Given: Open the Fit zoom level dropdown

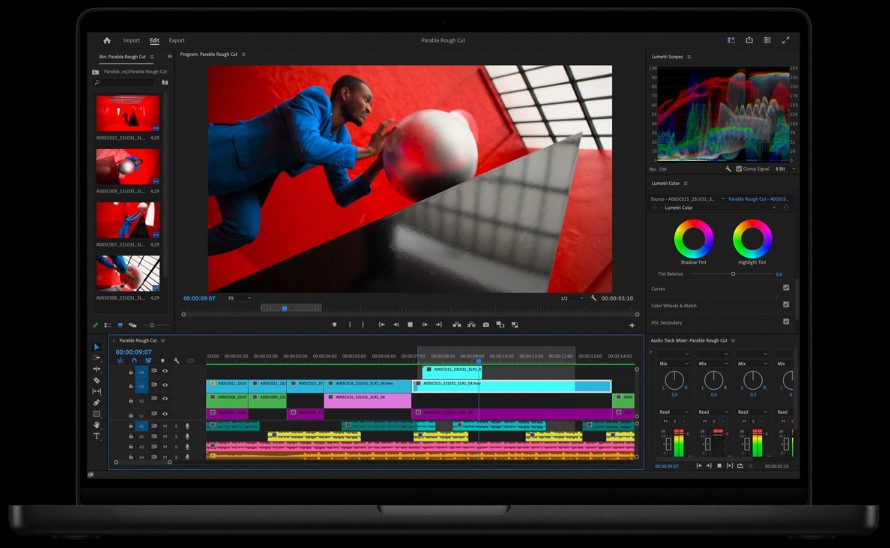Looking at the screenshot, I should pyautogui.click(x=239, y=298).
